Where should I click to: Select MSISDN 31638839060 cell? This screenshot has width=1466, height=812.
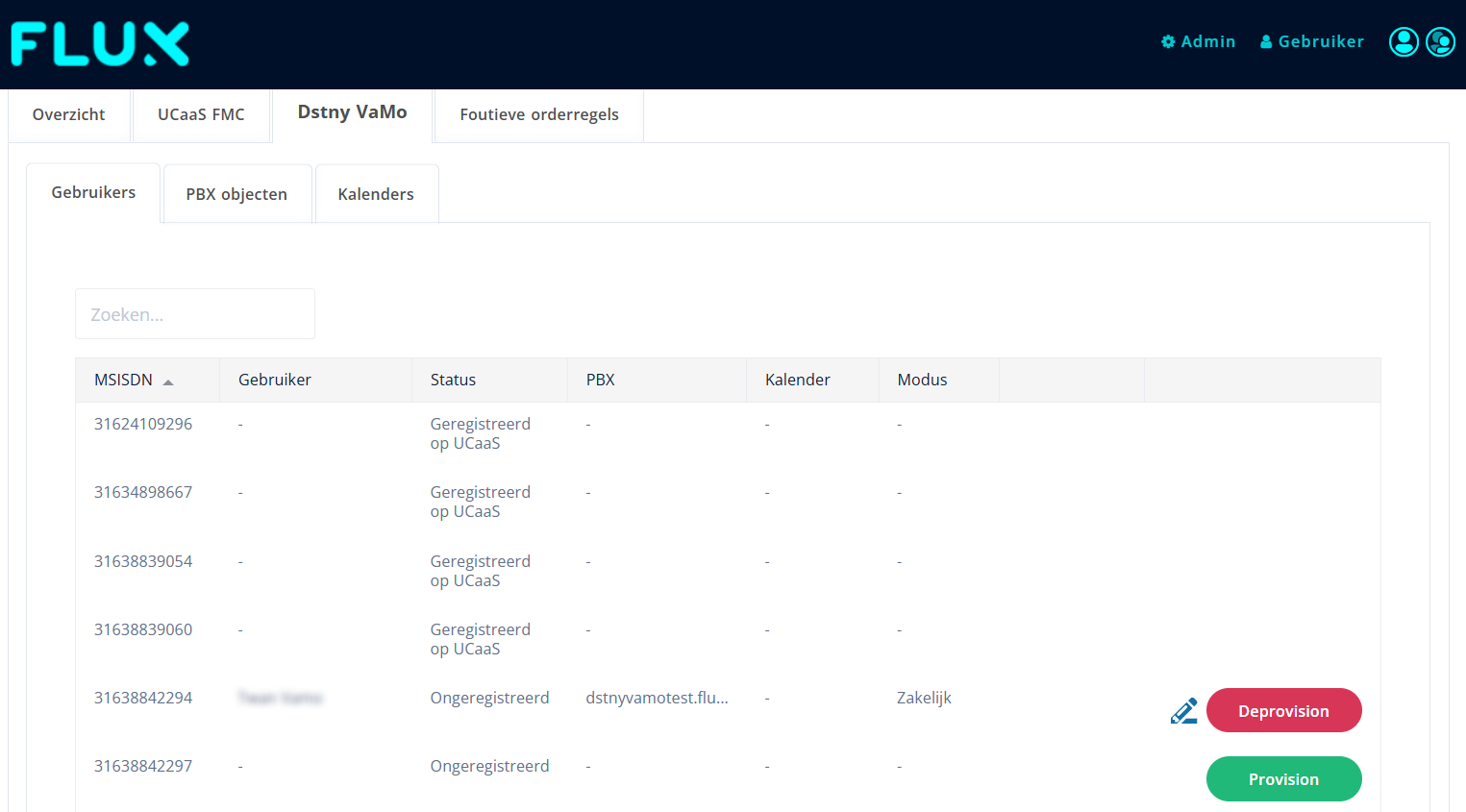point(143,629)
